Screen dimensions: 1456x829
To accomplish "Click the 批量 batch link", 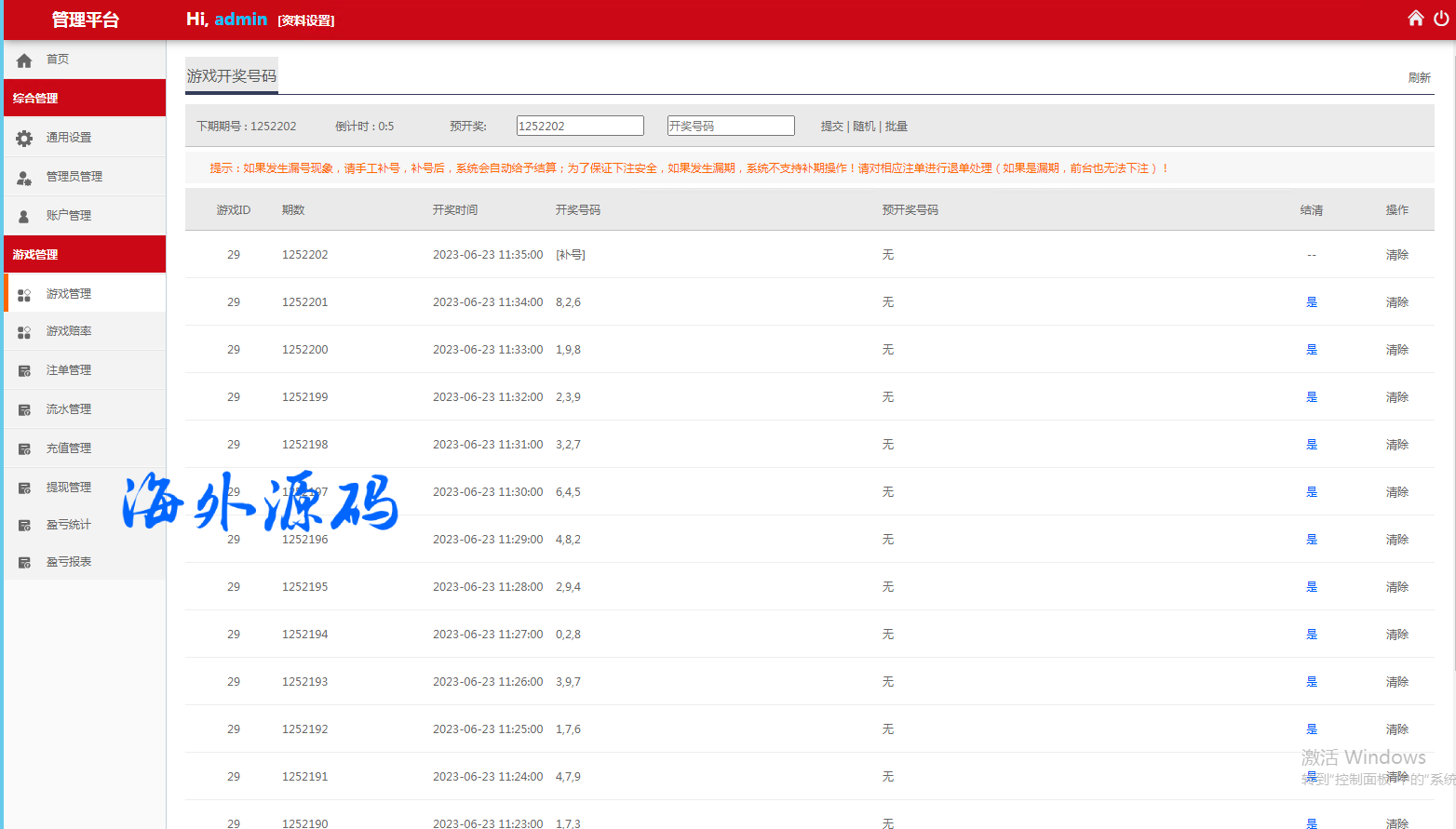I will point(897,127).
